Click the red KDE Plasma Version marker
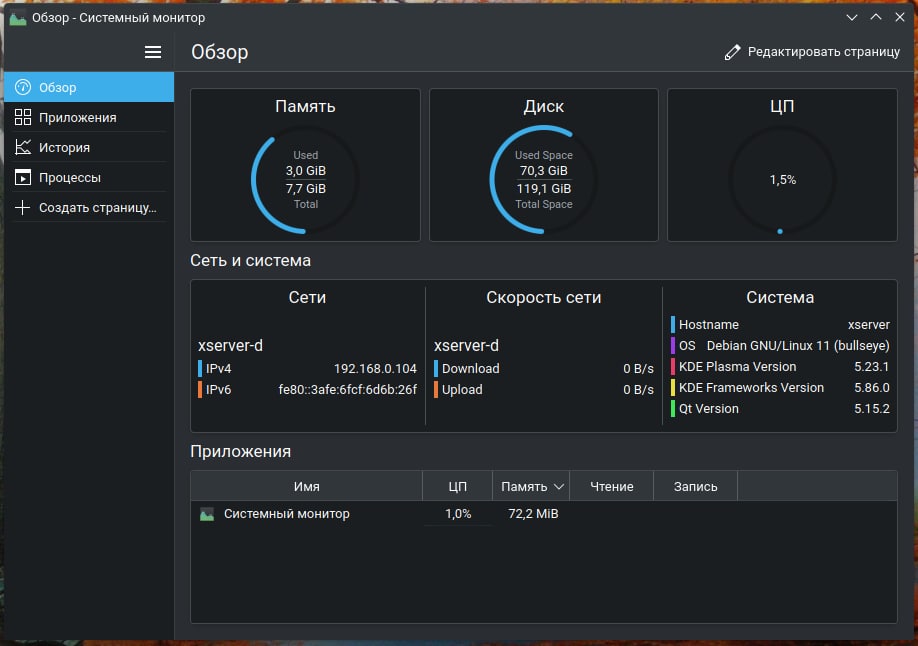918x646 pixels. coord(673,367)
